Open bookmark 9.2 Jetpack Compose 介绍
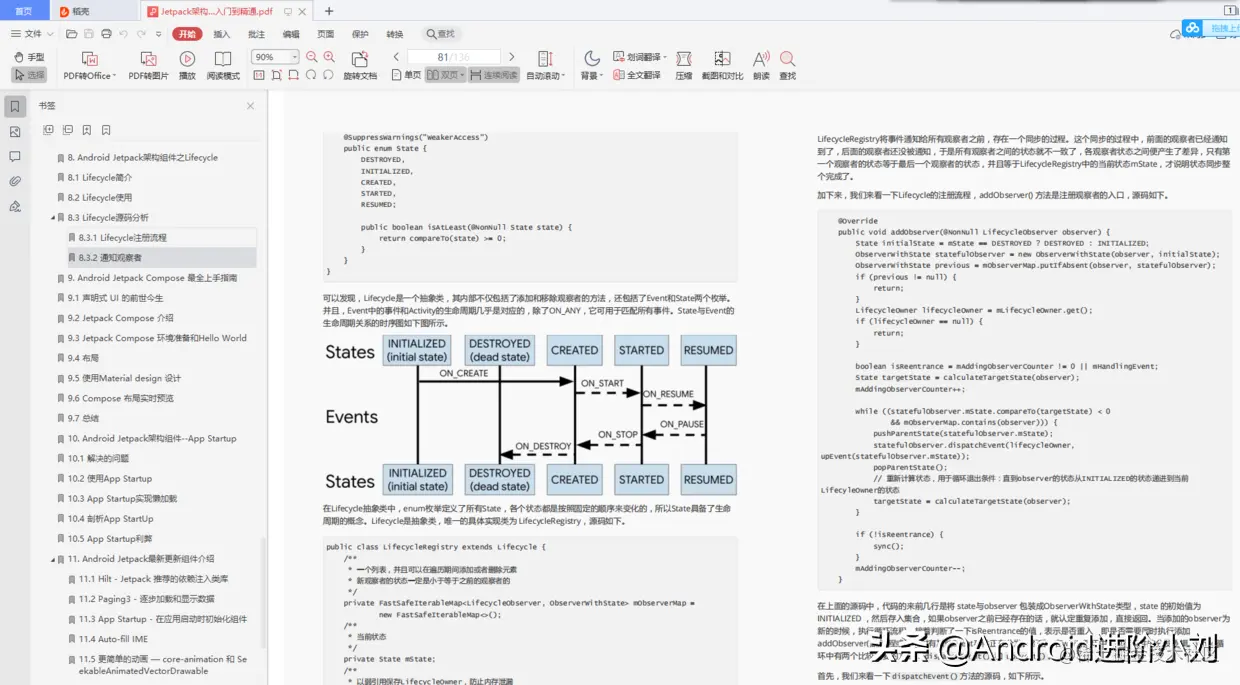 [120, 318]
